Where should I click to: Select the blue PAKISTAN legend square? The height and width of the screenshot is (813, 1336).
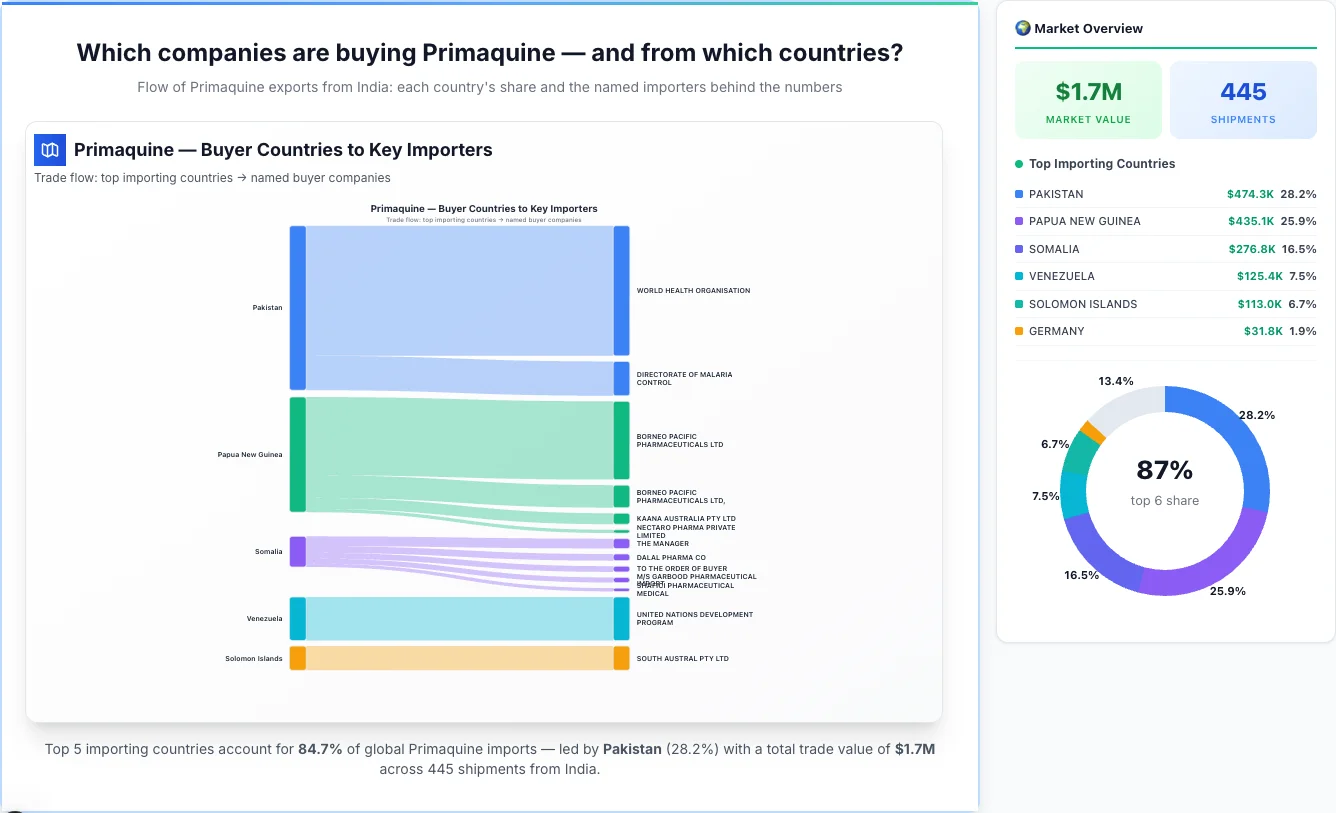pyautogui.click(x=1019, y=194)
